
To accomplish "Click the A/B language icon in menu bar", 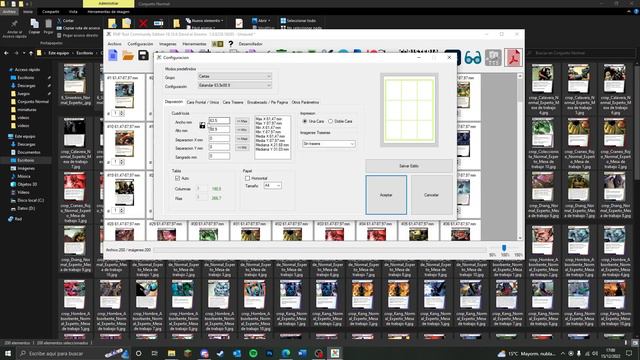I will pos(218,44).
